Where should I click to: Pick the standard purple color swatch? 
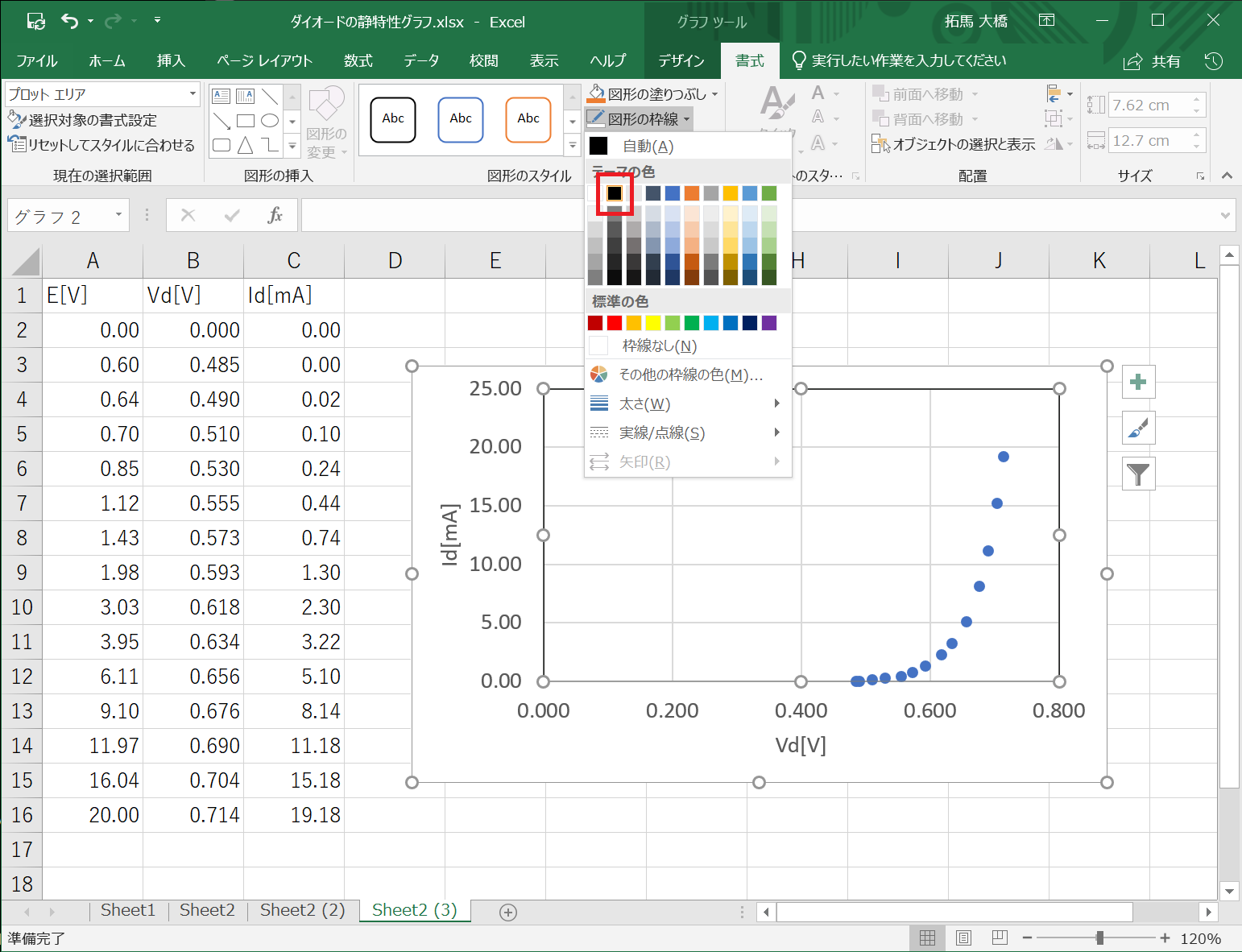(769, 323)
